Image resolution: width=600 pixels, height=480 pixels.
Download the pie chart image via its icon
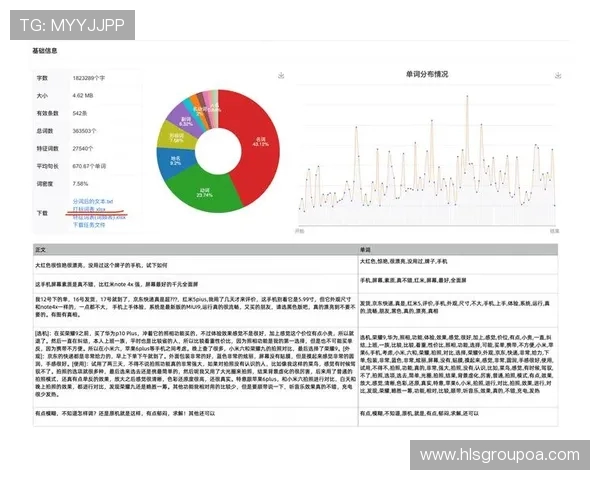(281, 75)
